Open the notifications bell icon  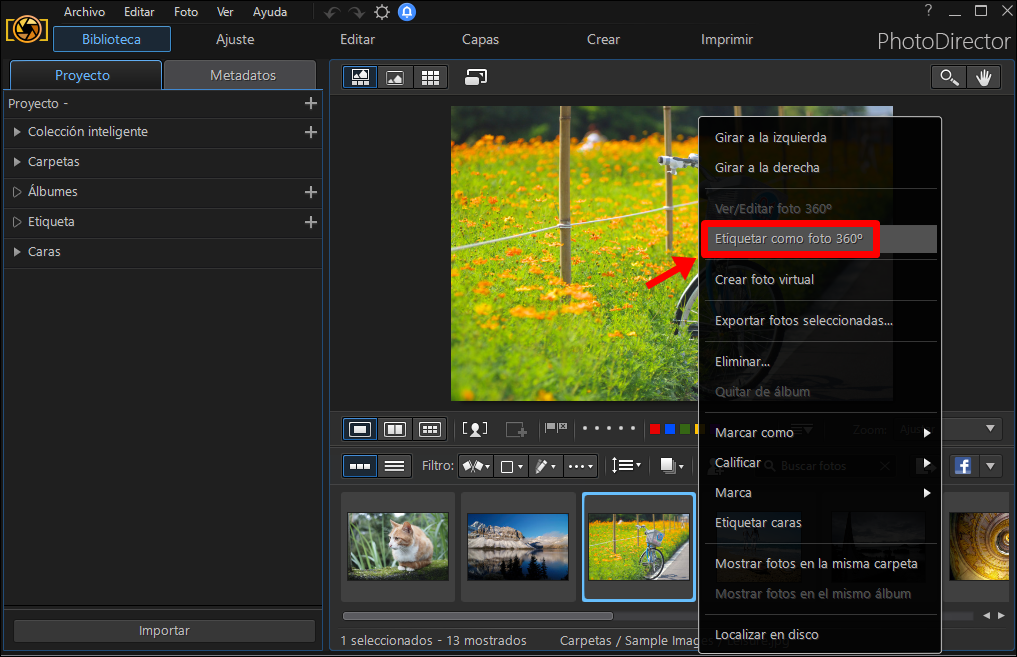(x=407, y=12)
